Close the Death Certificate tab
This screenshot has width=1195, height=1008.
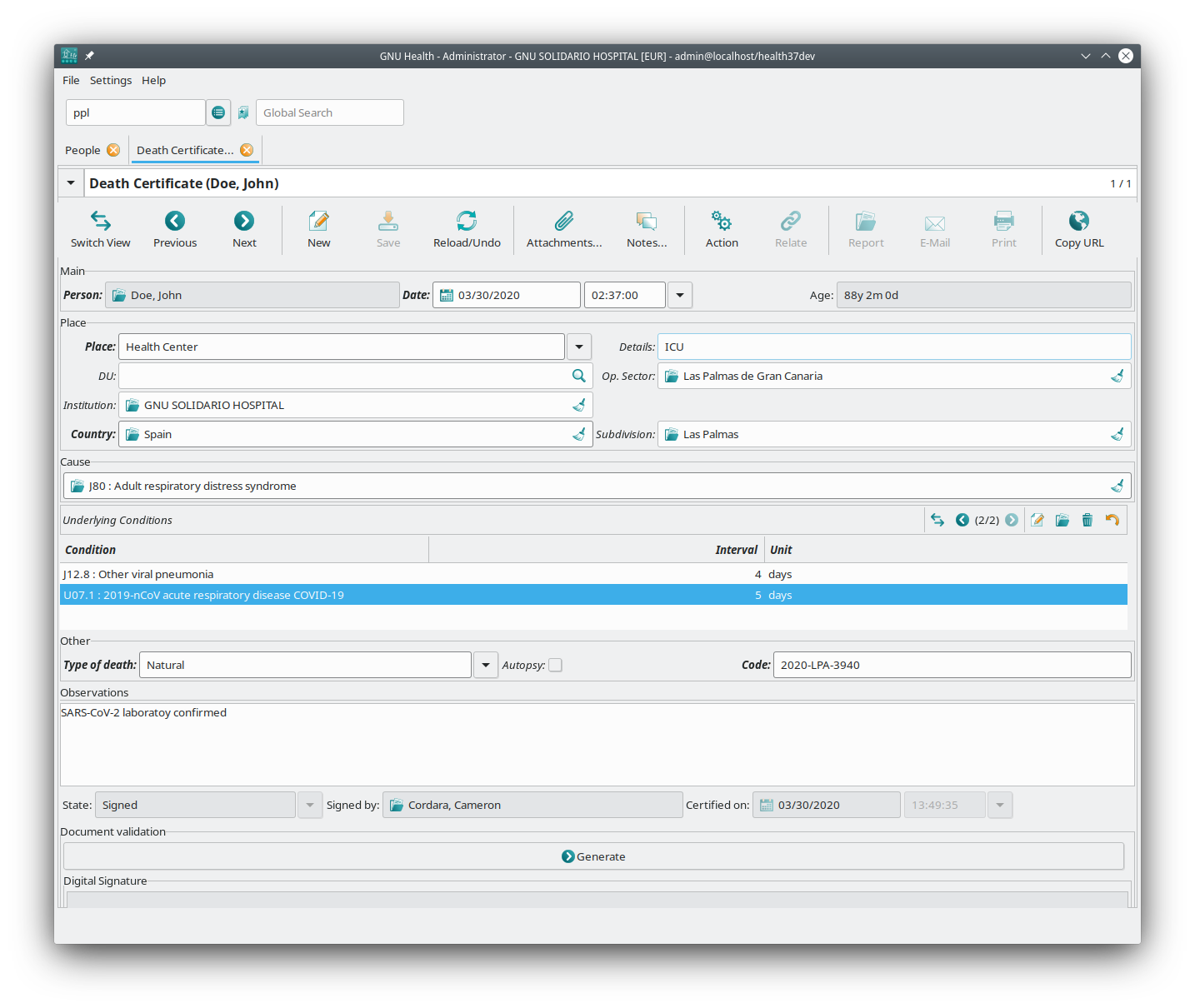click(x=247, y=150)
